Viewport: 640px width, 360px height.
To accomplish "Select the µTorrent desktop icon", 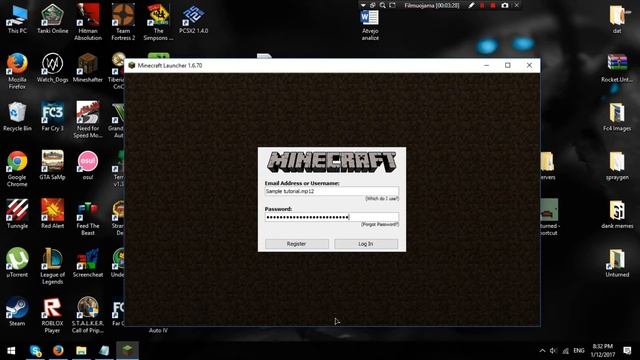I will coord(17,263).
